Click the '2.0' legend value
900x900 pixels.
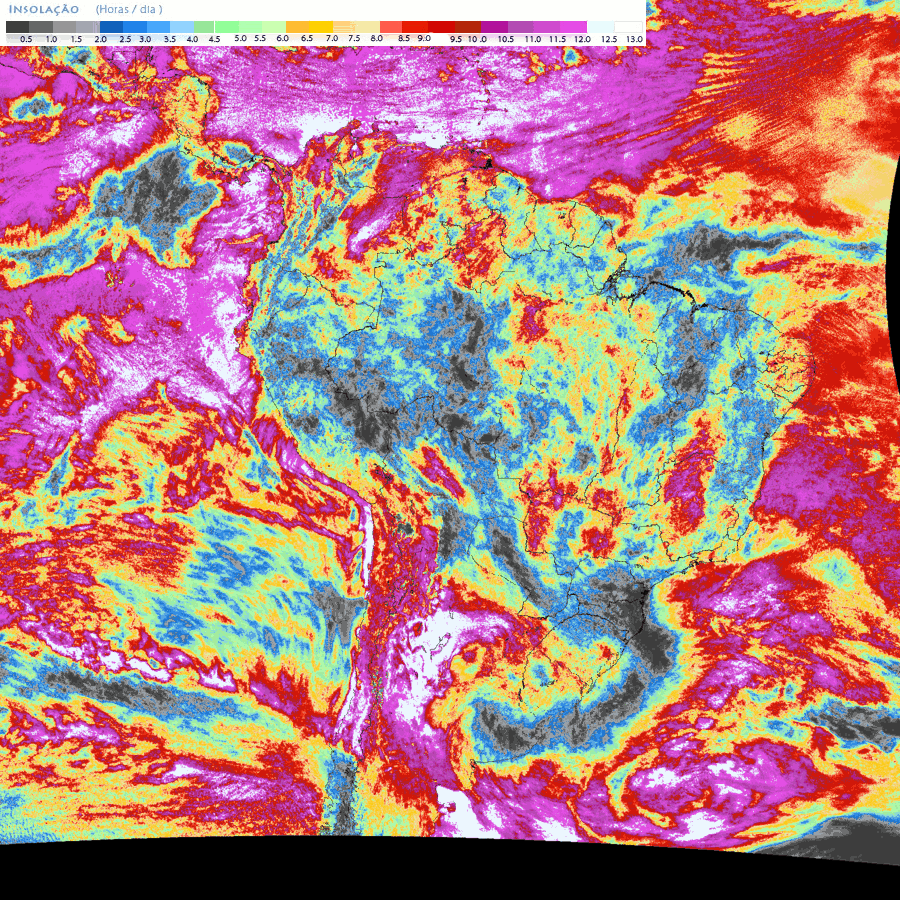click(x=100, y=40)
